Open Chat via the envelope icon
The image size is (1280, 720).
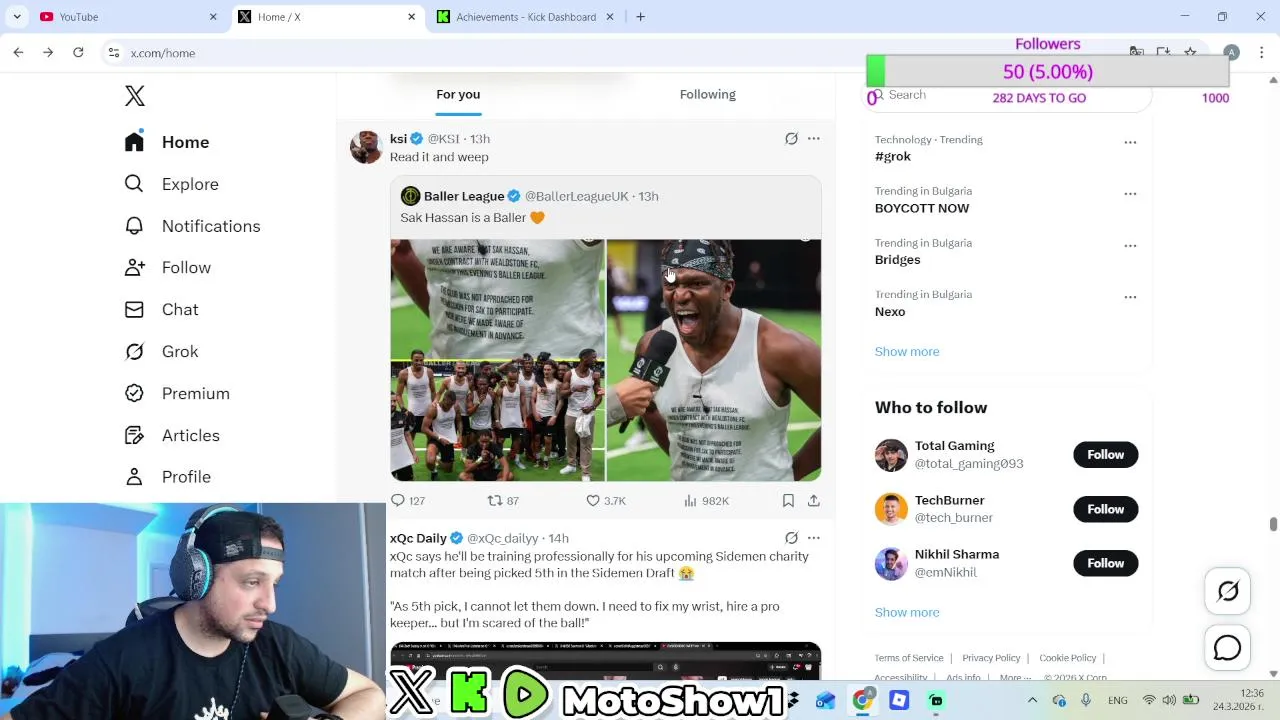(x=134, y=310)
